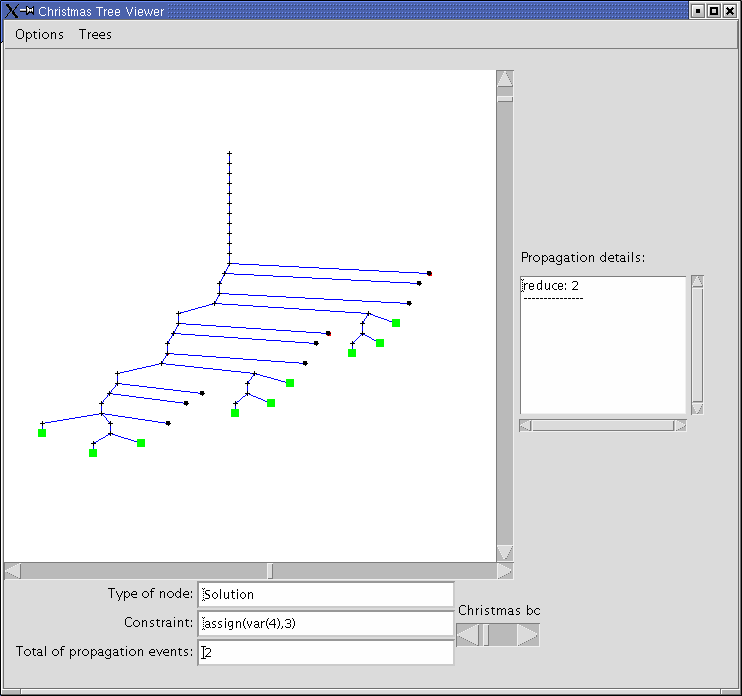Click the tree canvas scroll-up arrow

505,79
